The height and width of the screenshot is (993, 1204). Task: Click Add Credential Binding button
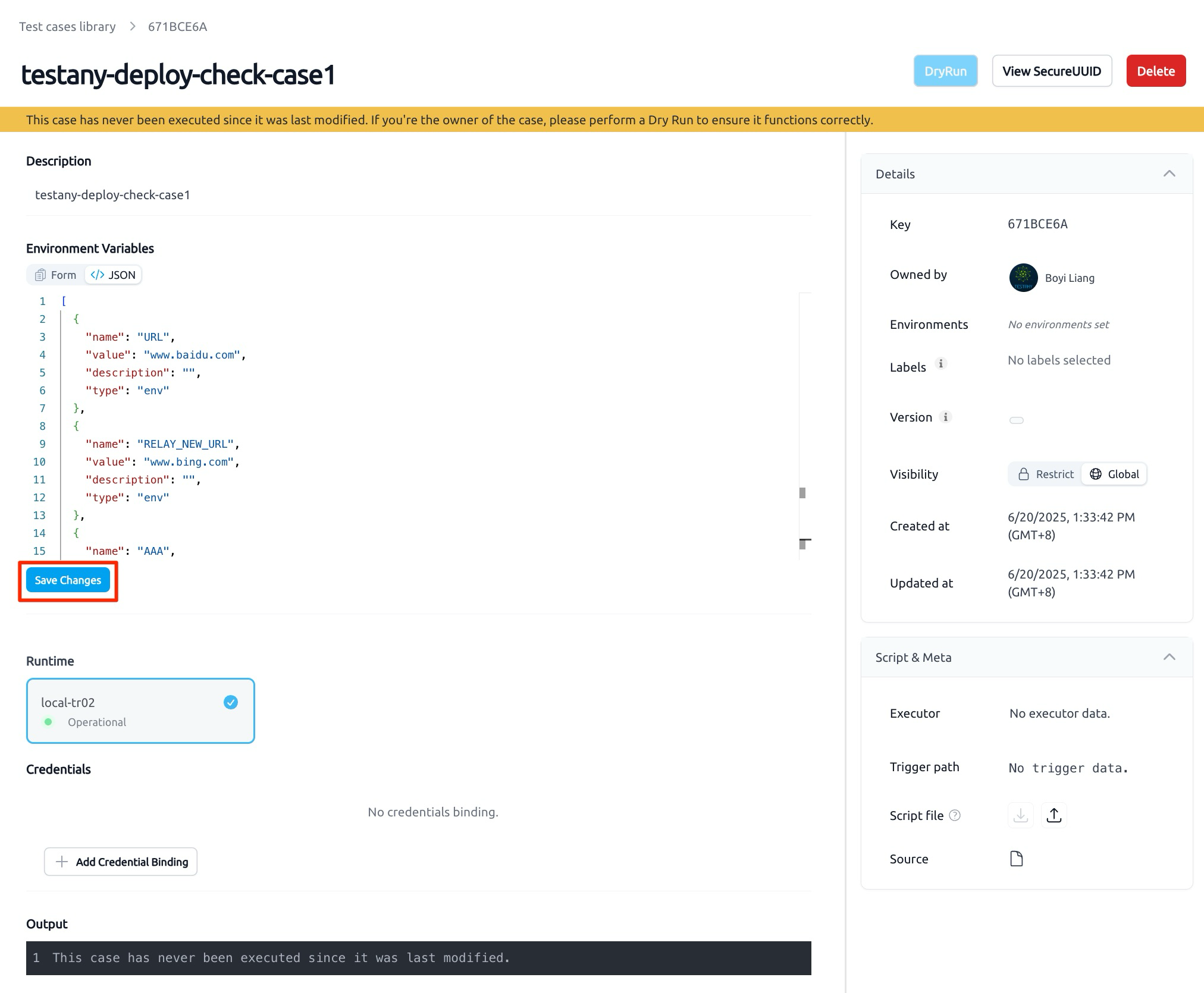(x=121, y=862)
